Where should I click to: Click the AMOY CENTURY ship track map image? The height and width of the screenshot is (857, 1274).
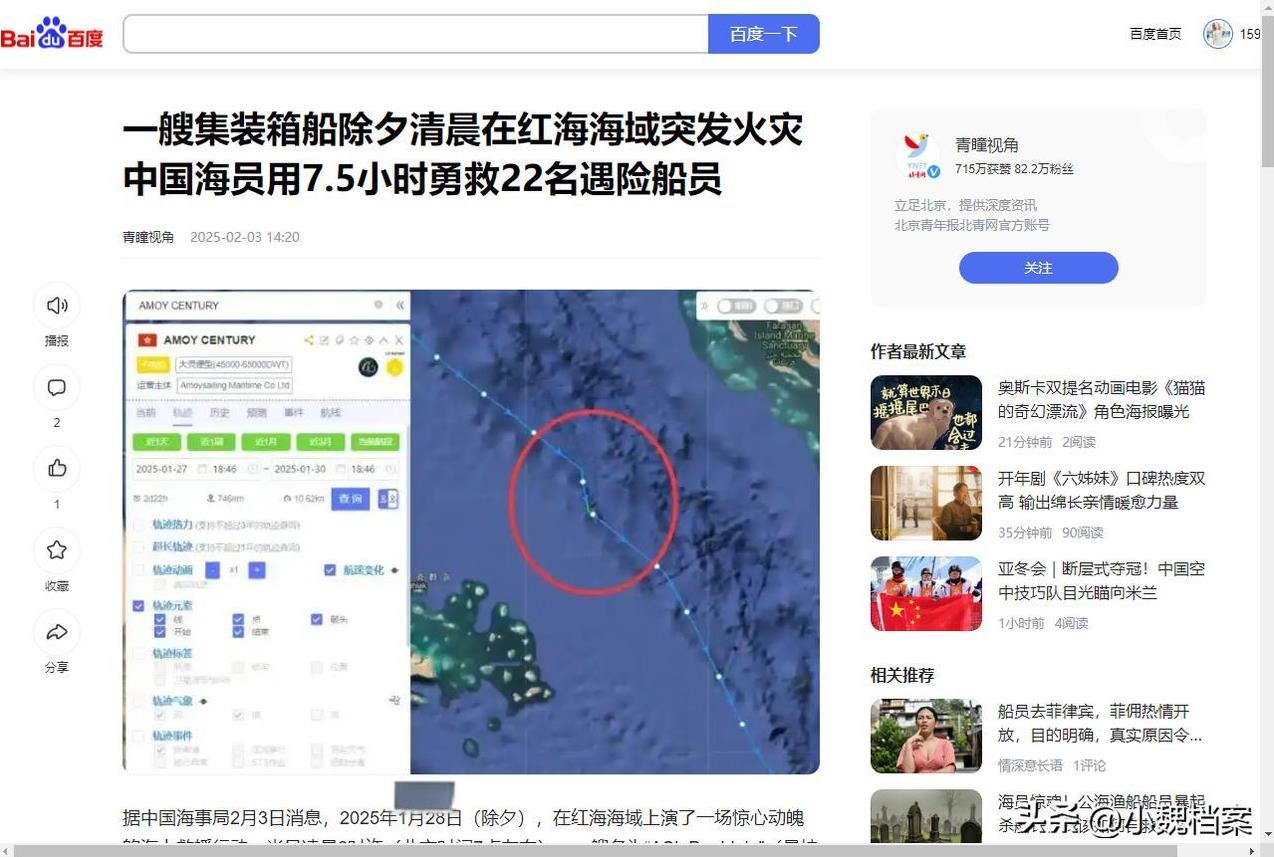[471, 532]
